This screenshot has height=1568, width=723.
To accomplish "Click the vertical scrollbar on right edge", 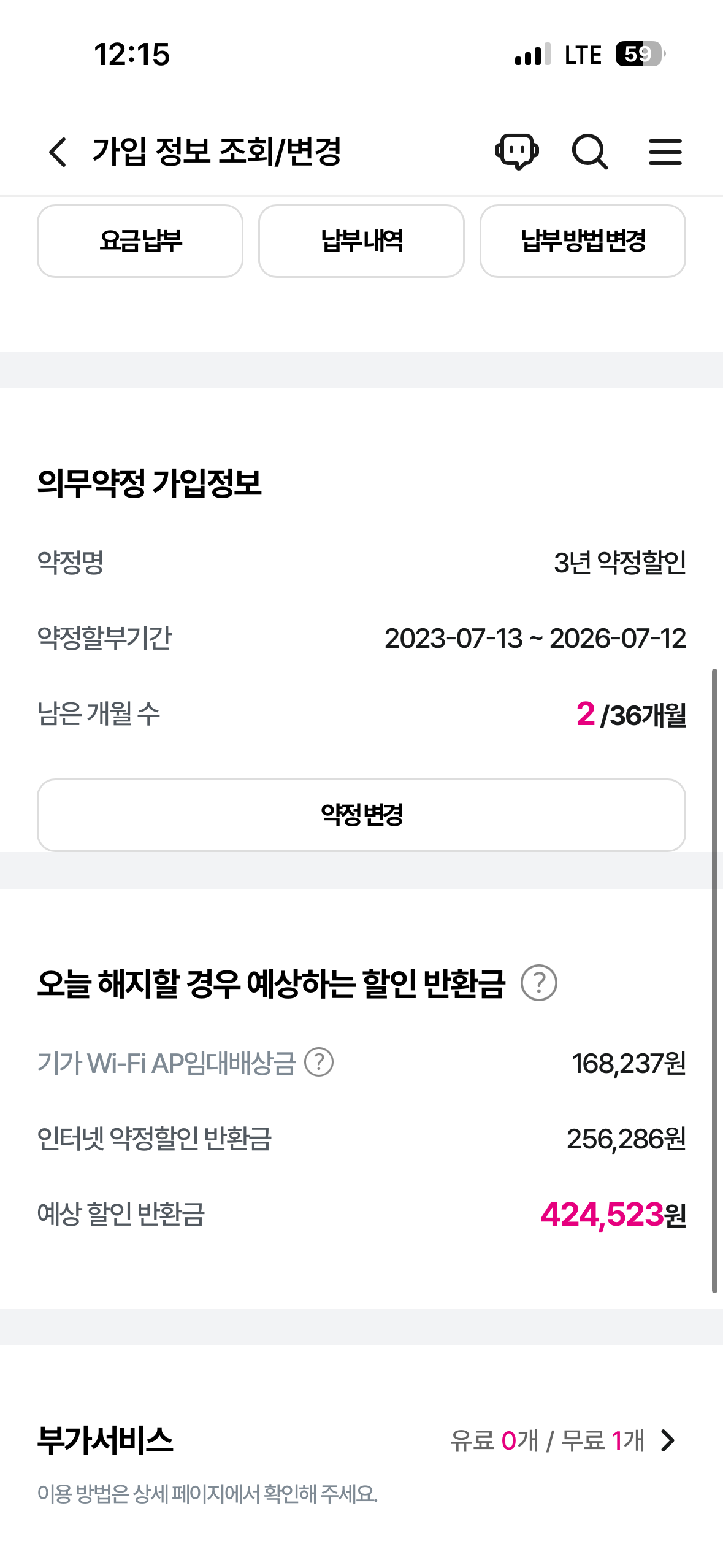I will [714, 980].
